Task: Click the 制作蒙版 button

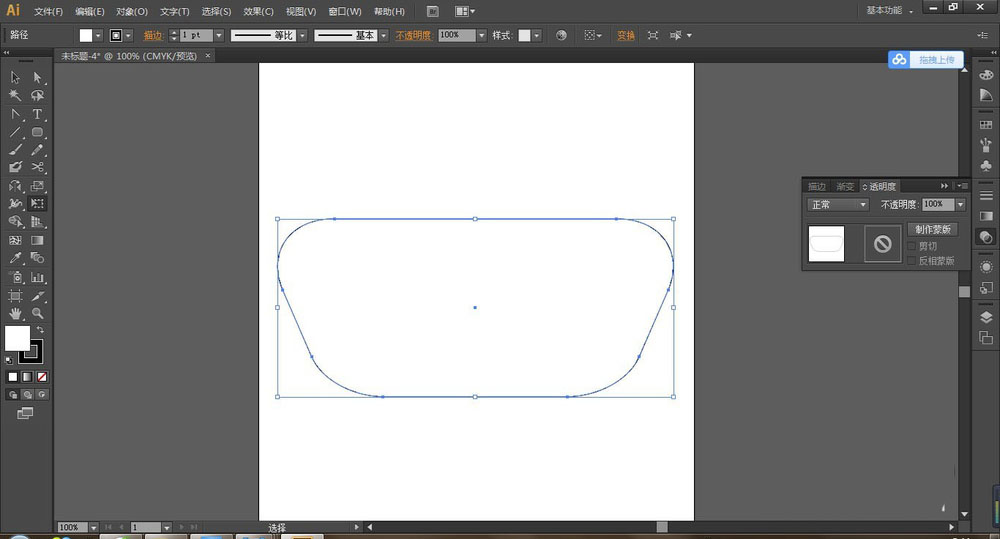Action: (932, 229)
